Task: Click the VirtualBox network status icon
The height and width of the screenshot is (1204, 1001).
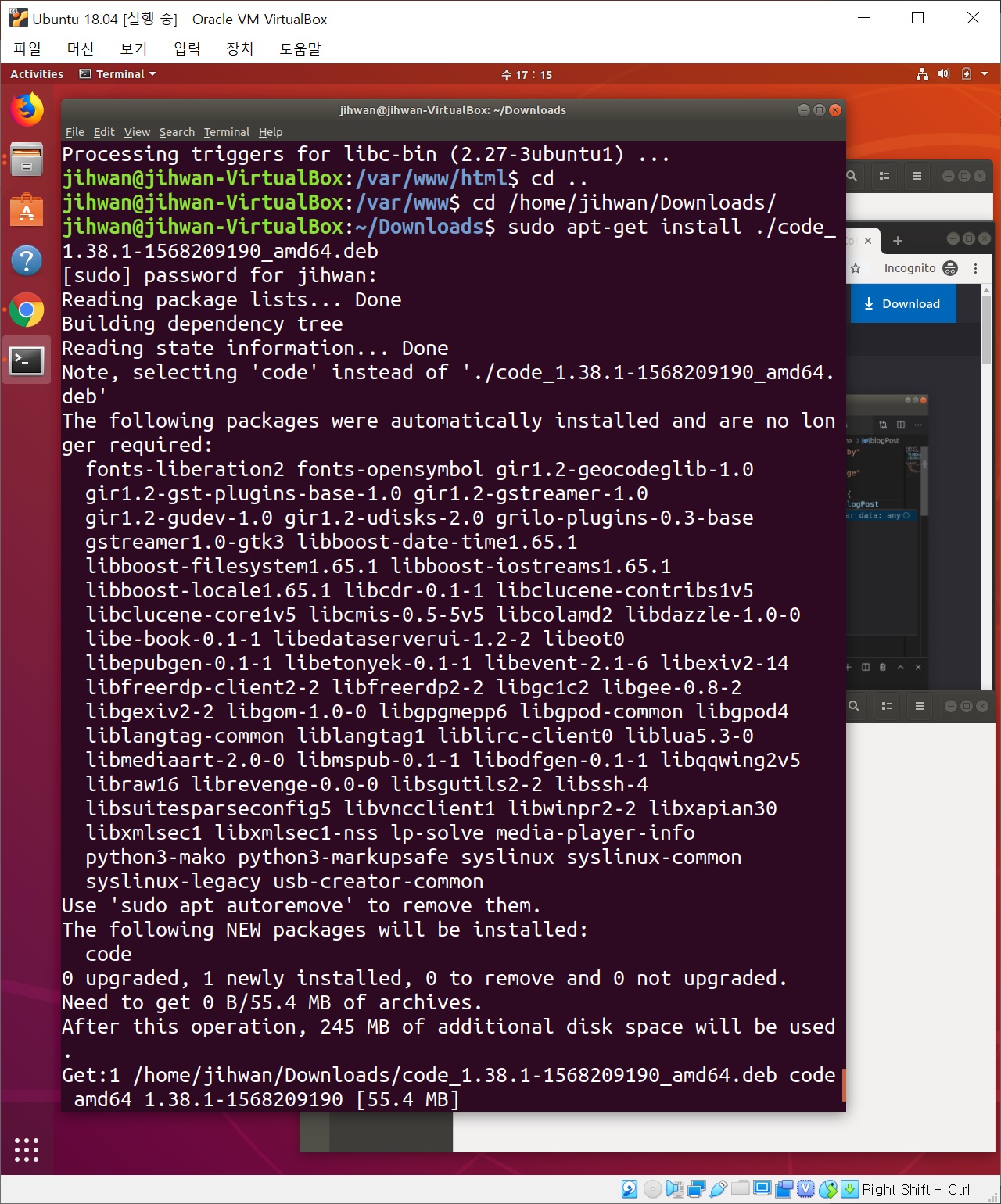Action: click(696, 1189)
